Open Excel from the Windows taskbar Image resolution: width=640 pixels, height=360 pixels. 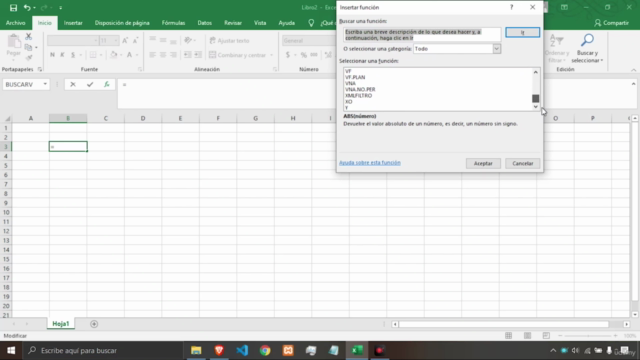pyautogui.click(x=357, y=350)
